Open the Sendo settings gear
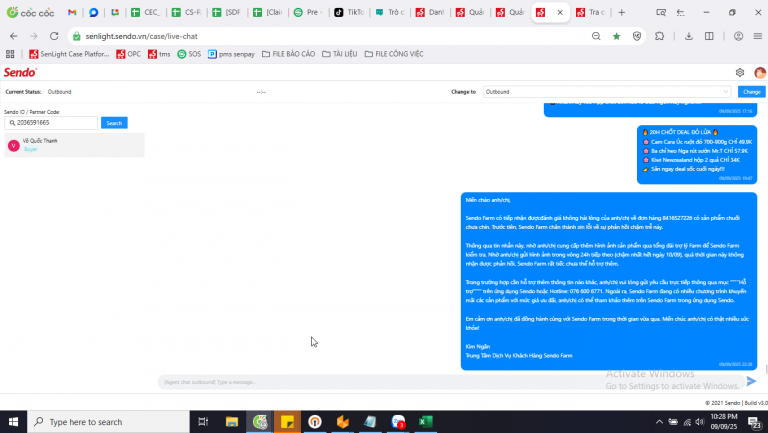 point(740,72)
